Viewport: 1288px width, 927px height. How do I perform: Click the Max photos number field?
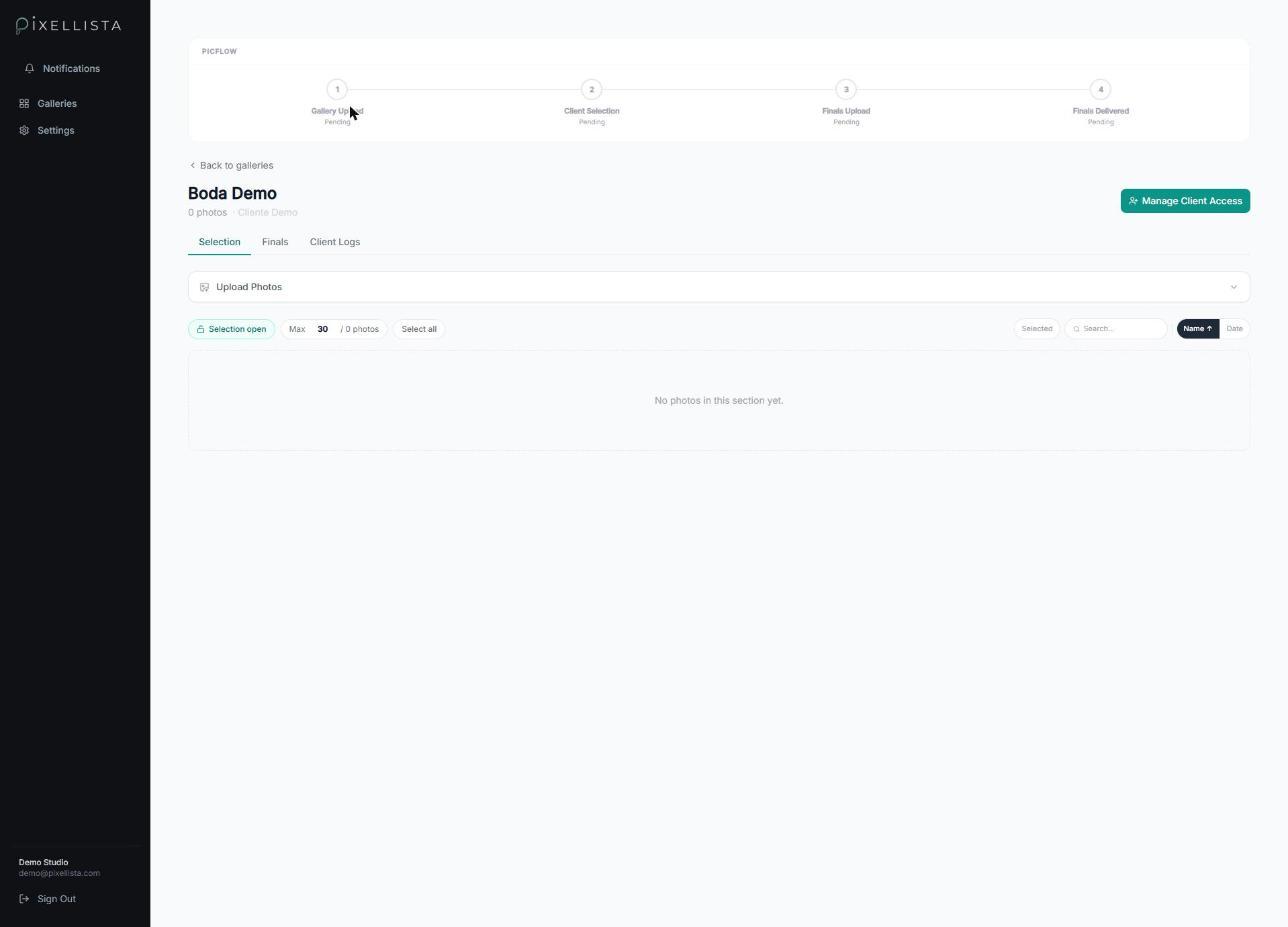[x=323, y=329]
